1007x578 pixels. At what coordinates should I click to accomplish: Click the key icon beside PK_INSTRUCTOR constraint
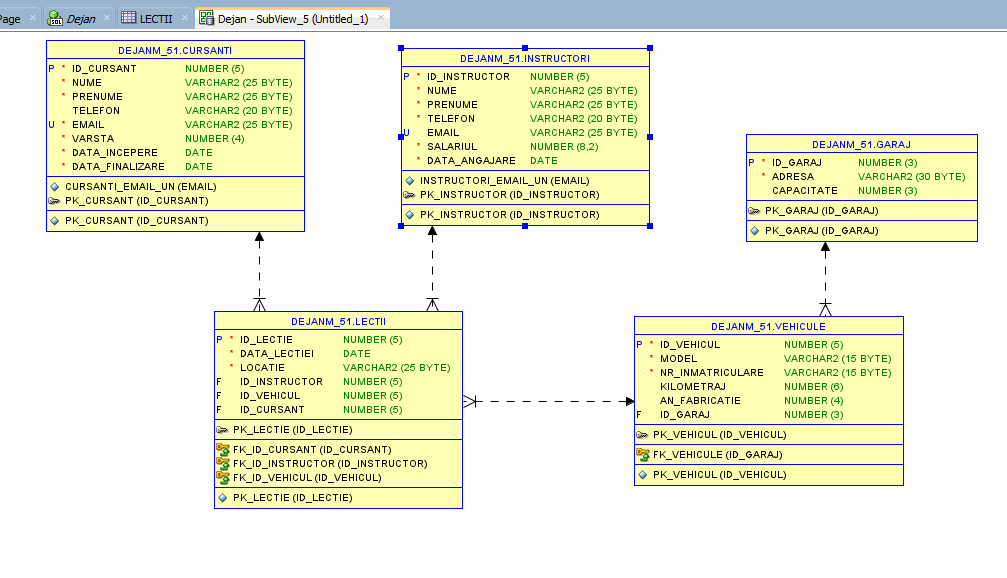(410, 195)
